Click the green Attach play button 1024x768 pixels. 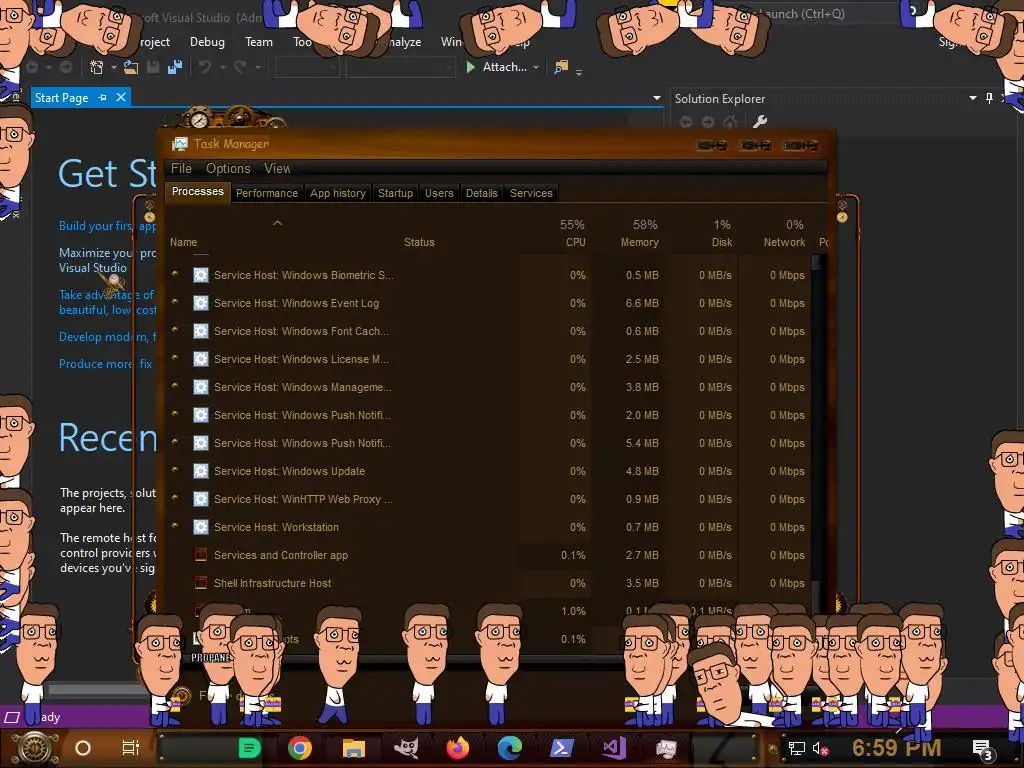click(470, 67)
